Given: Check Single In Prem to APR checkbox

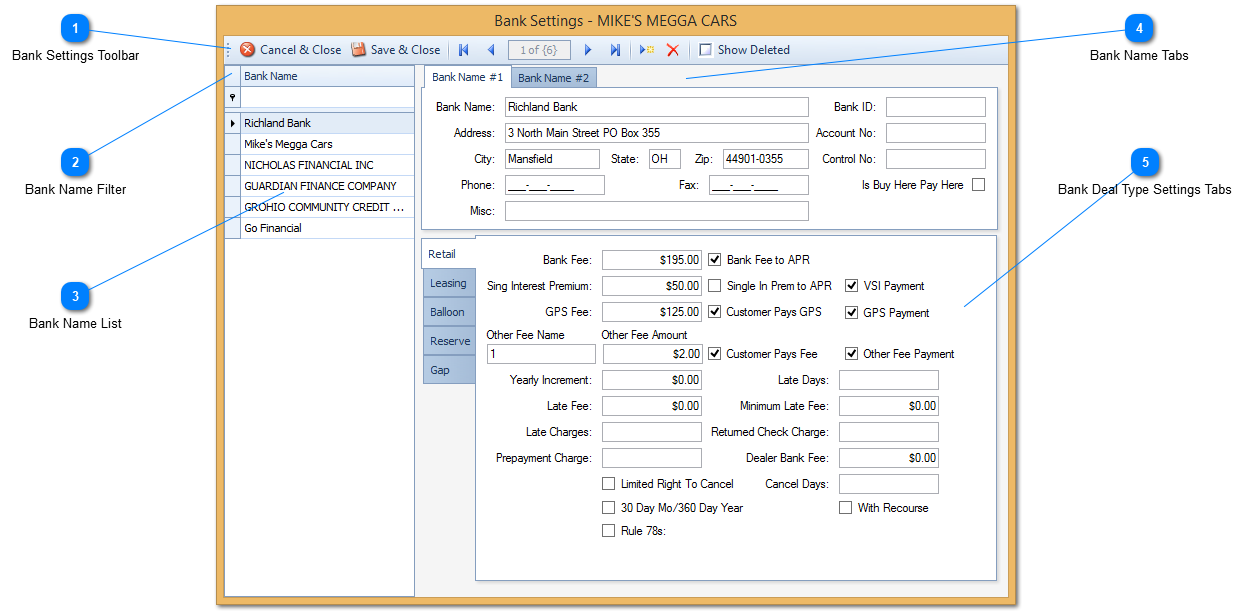Looking at the screenshot, I should pyautogui.click(x=715, y=286).
